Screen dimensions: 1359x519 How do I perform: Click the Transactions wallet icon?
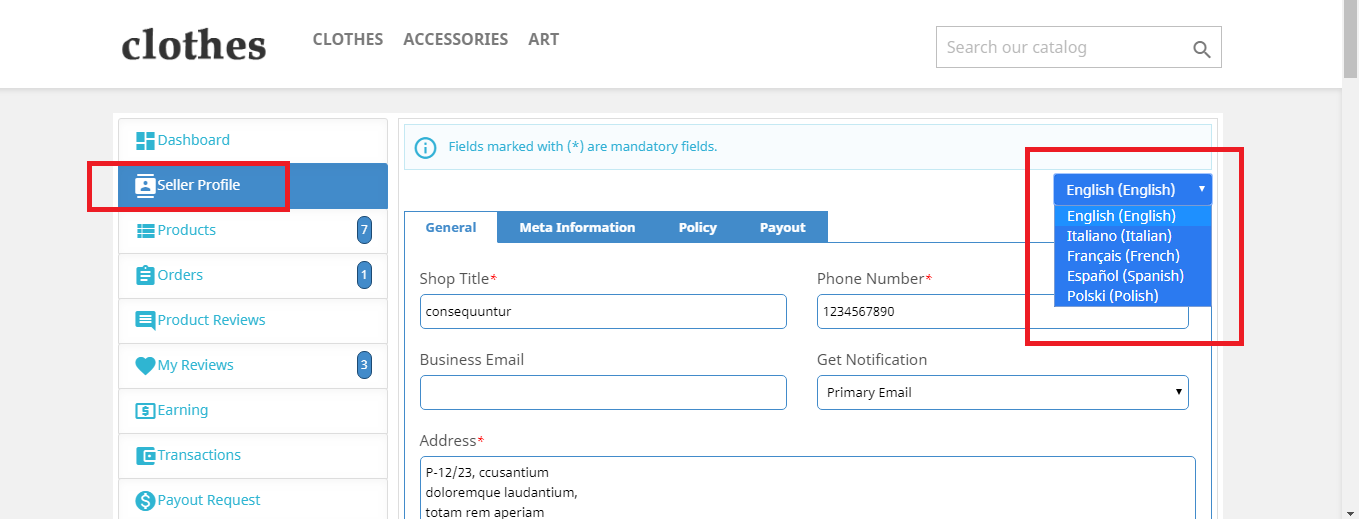coord(146,456)
